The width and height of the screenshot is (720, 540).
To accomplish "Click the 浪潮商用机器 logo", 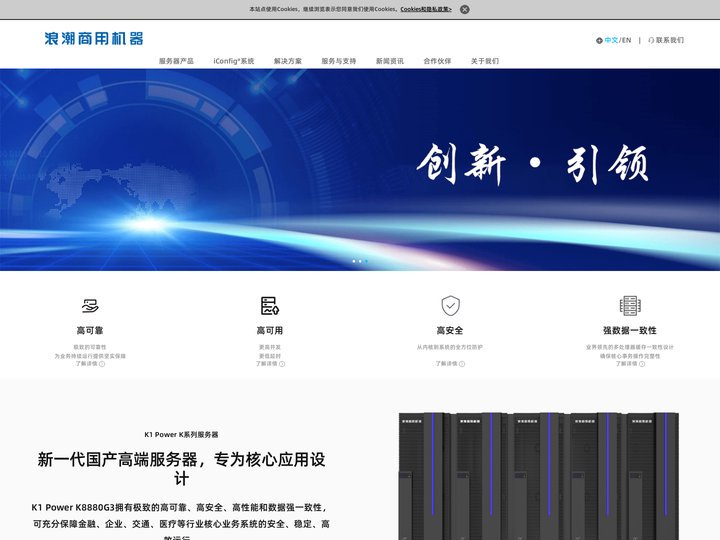I will click(x=94, y=38).
